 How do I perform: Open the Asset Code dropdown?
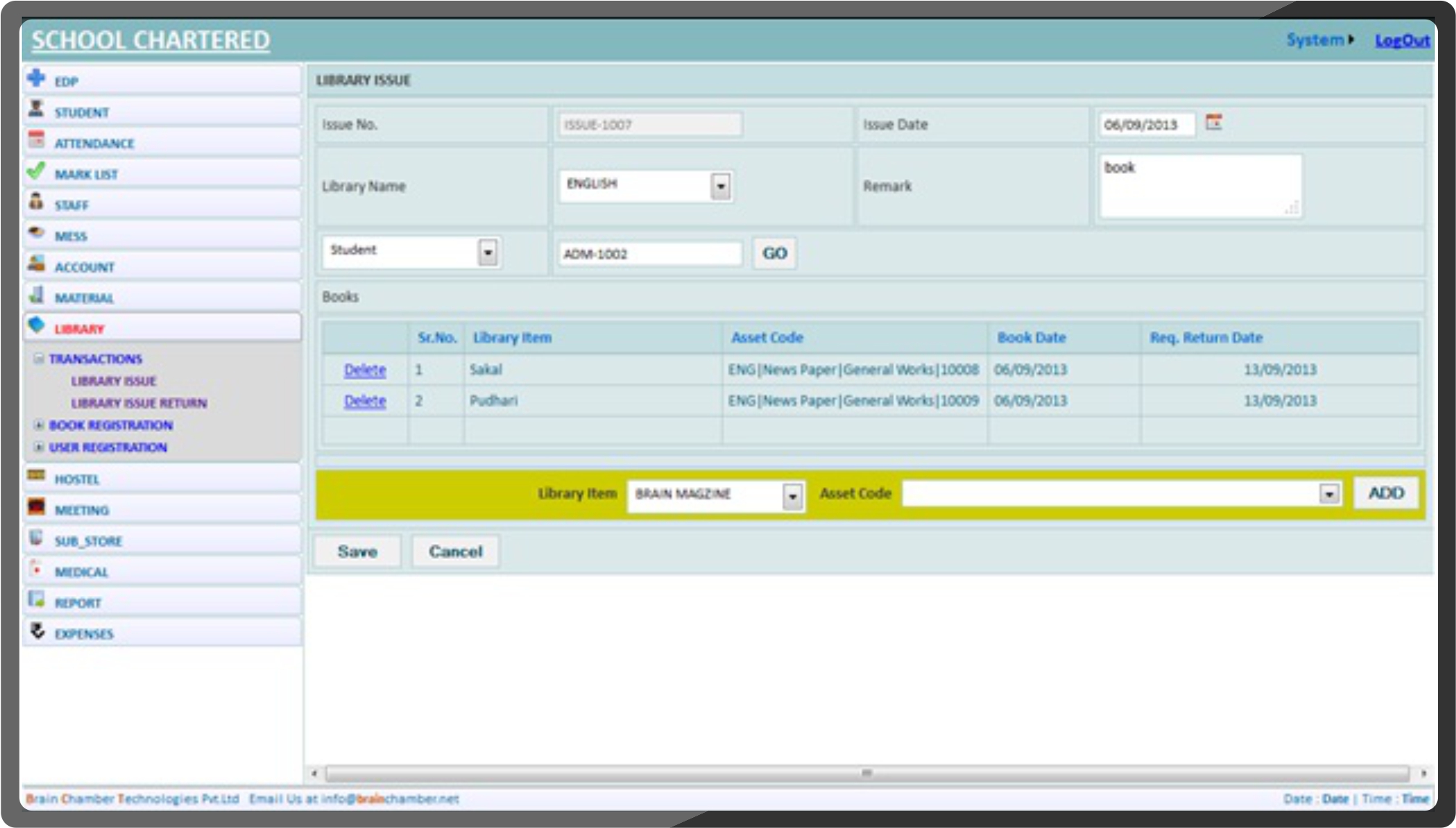[1329, 494]
